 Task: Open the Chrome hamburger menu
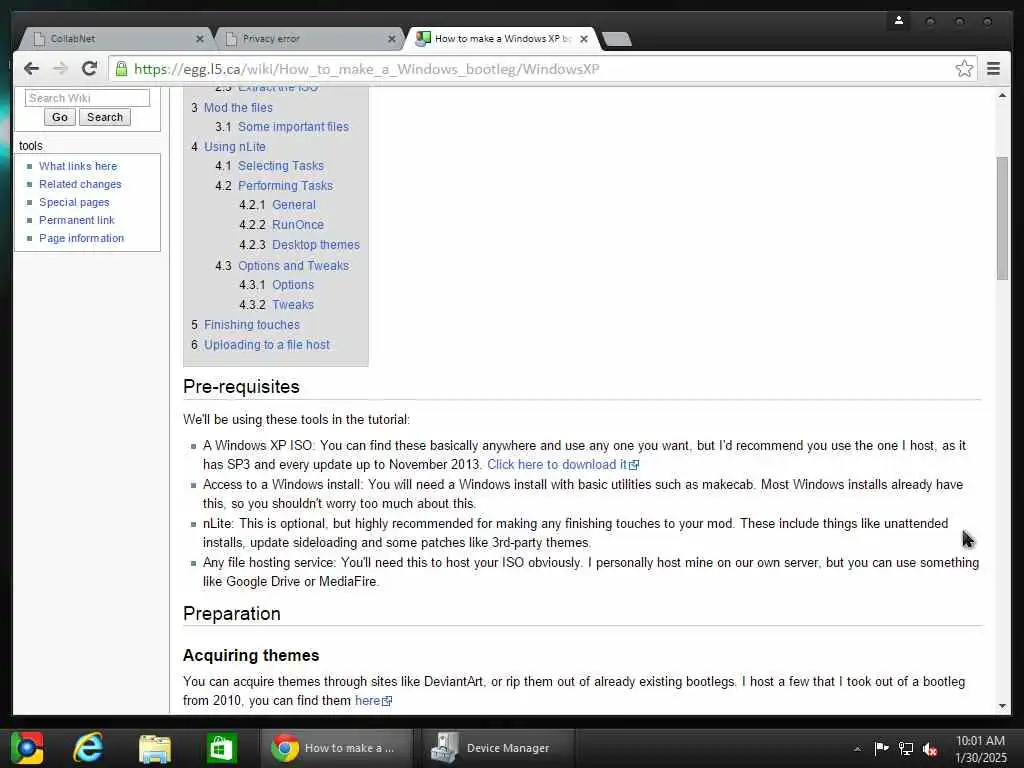(x=993, y=69)
